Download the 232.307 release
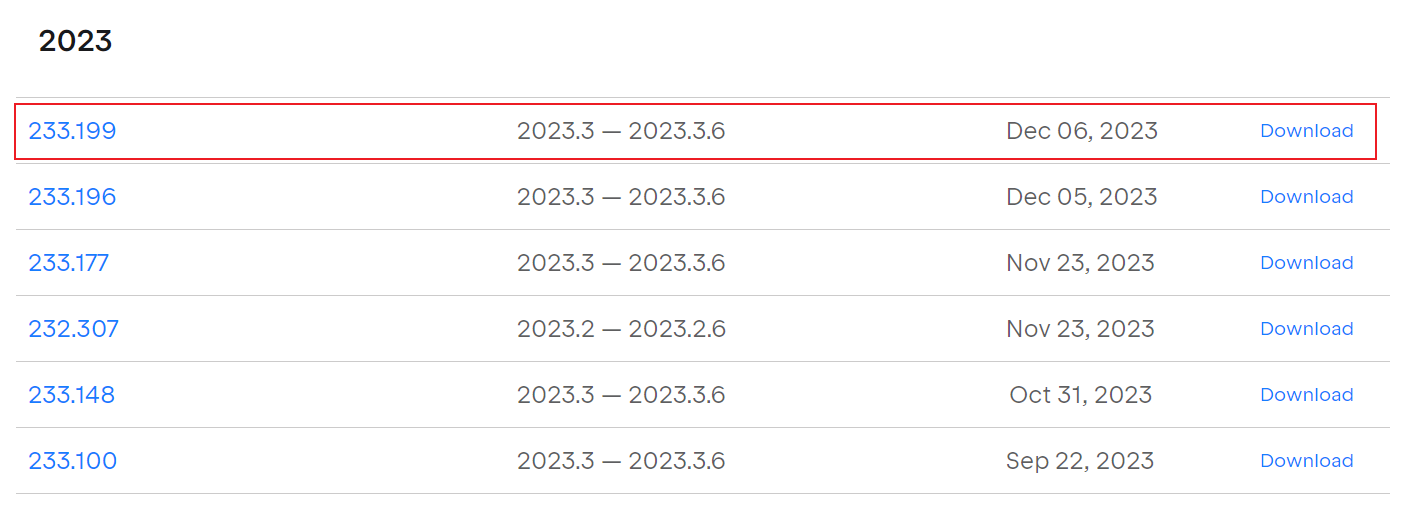 tap(1306, 329)
